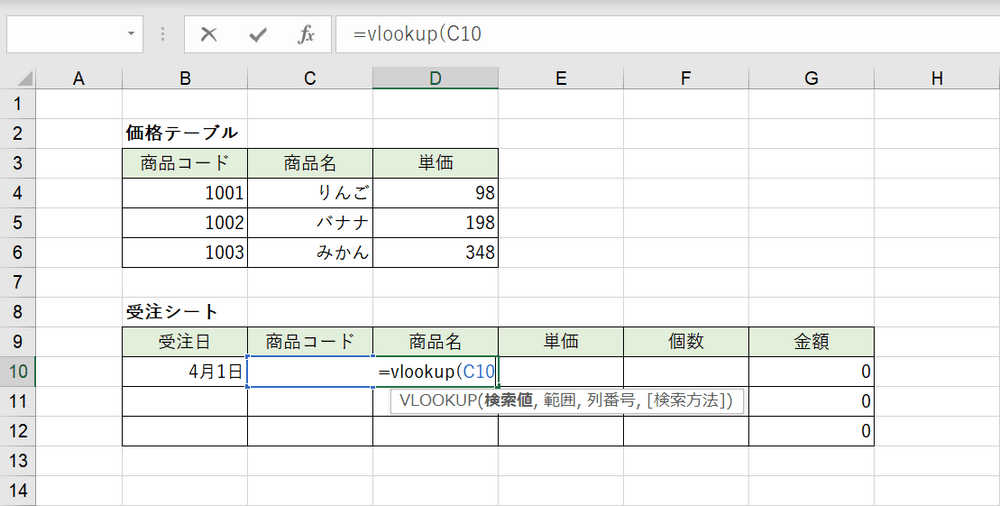Click the editing cell =vlookup(C10

(x=436, y=371)
